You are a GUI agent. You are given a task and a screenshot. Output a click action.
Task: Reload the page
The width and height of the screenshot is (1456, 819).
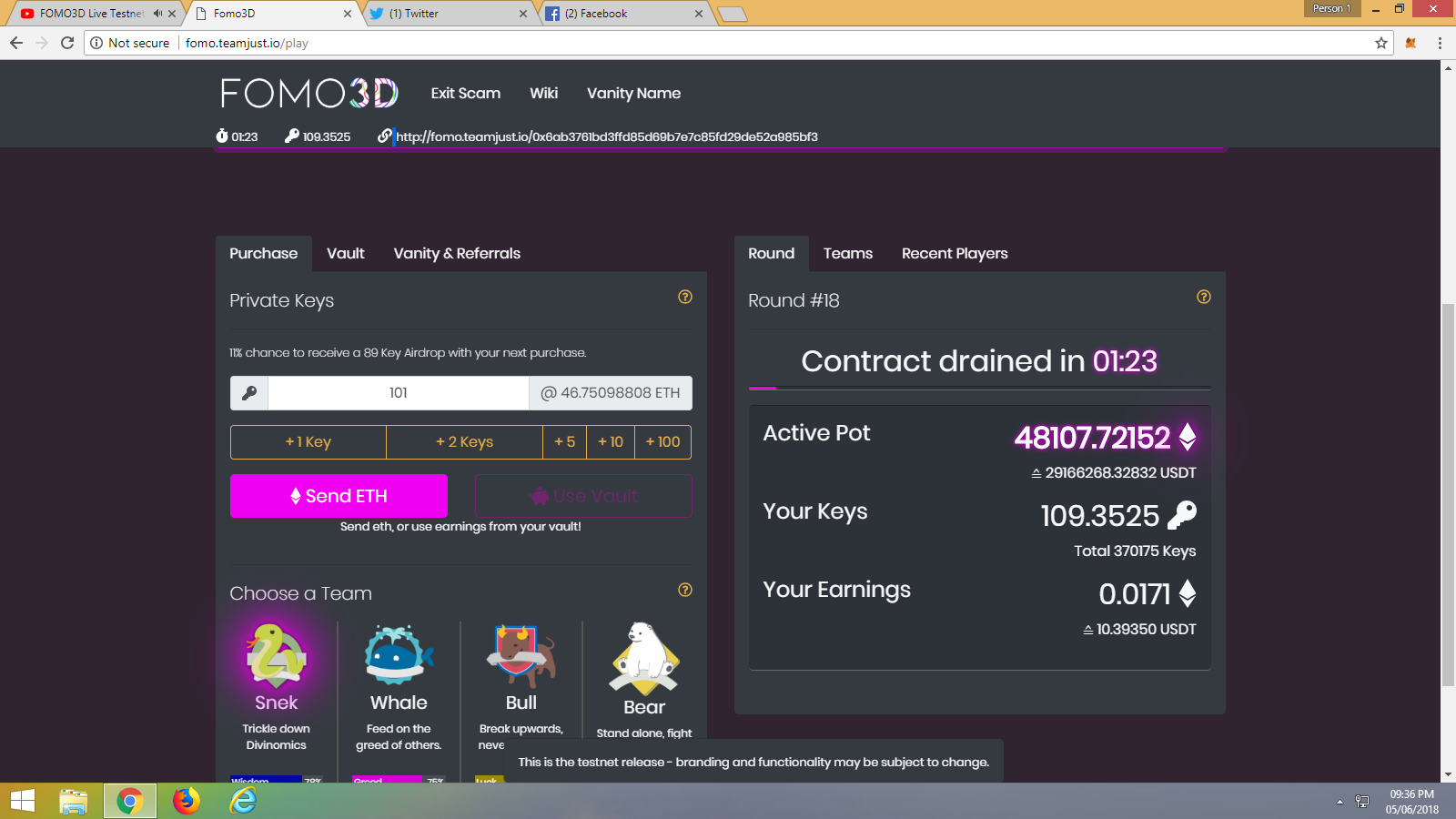pyautogui.click(x=67, y=43)
